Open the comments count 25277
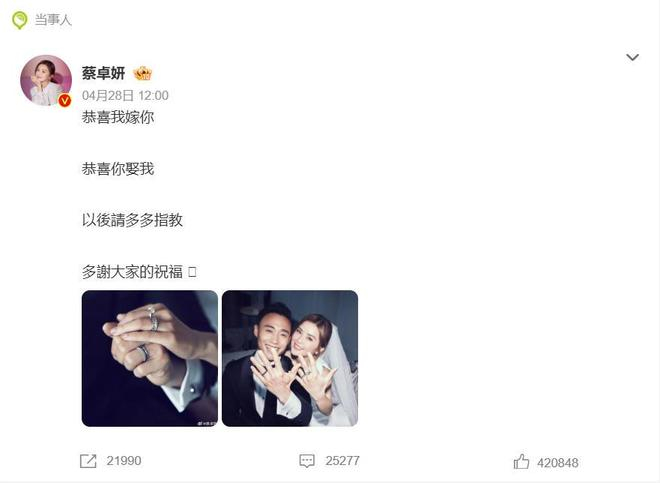660x483 pixels. pos(342,461)
